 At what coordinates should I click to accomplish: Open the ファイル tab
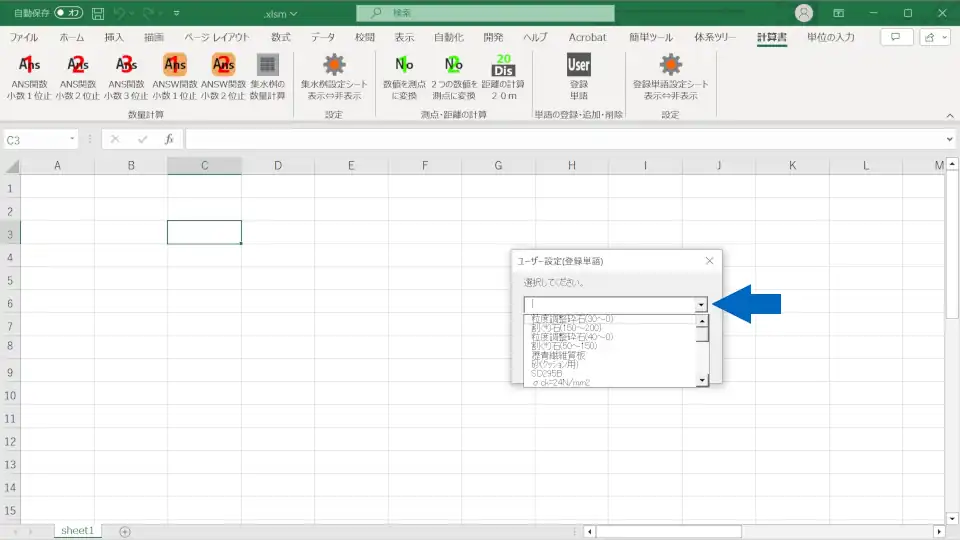tap(24, 37)
